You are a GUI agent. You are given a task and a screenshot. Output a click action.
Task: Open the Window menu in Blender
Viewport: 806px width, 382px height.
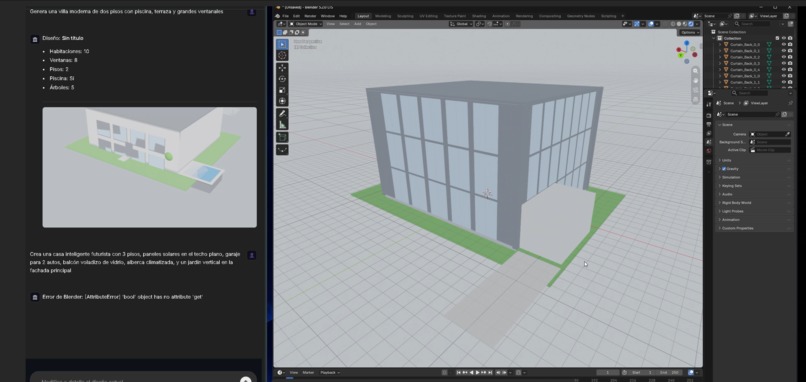coord(327,16)
